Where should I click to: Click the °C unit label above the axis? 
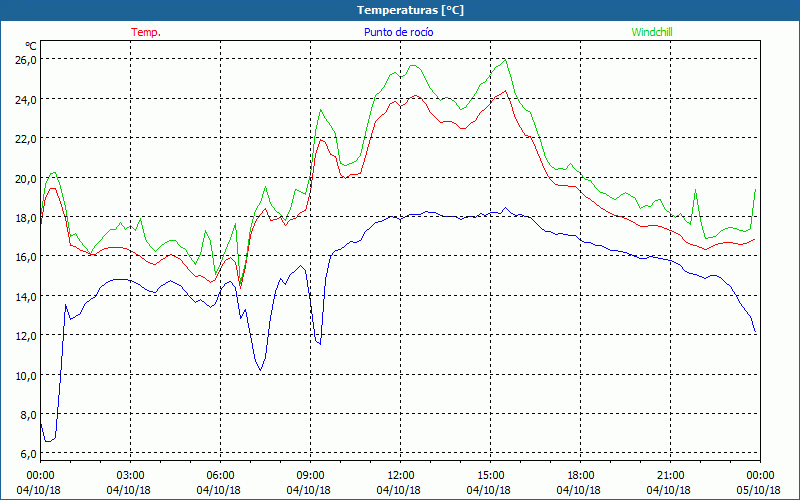pyautogui.click(x=31, y=47)
